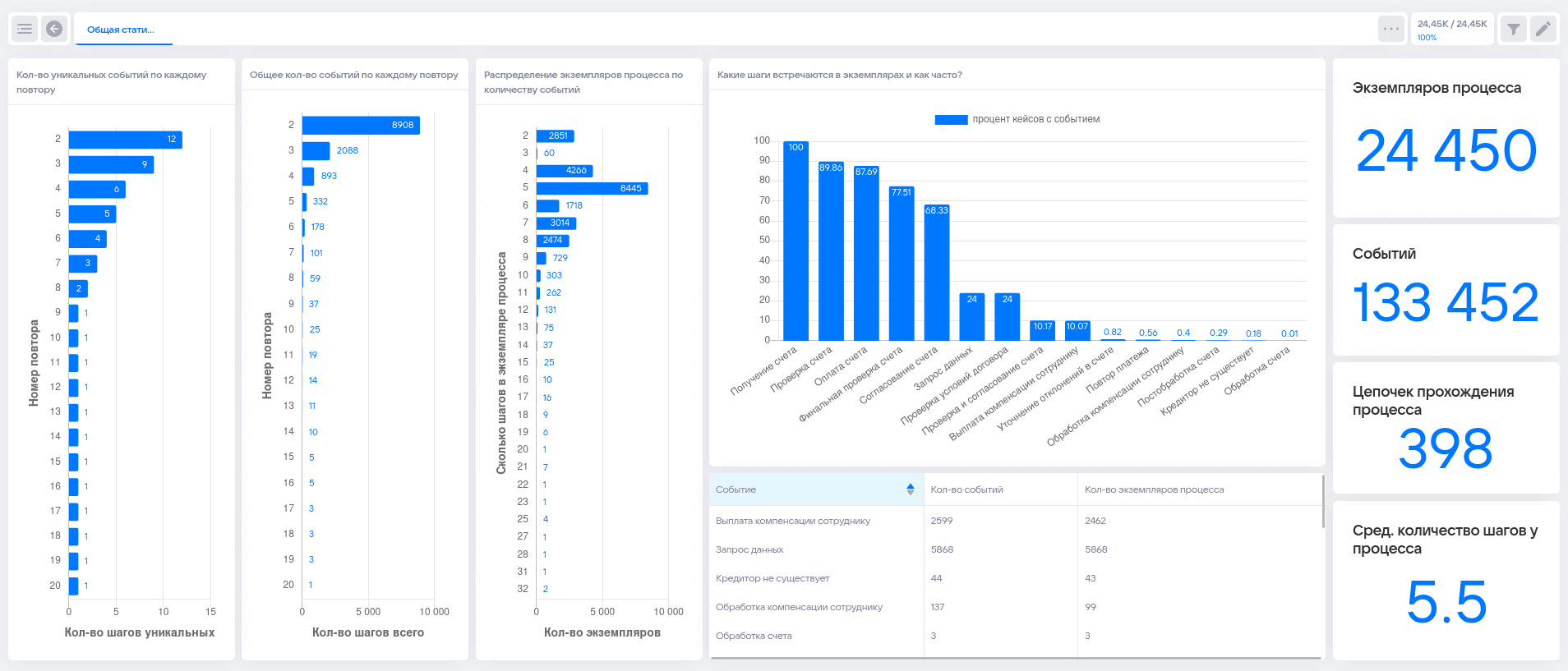This screenshot has height=671, width=1568.
Task: Click the unique-events bar for repetition 2
Action: click(x=126, y=140)
